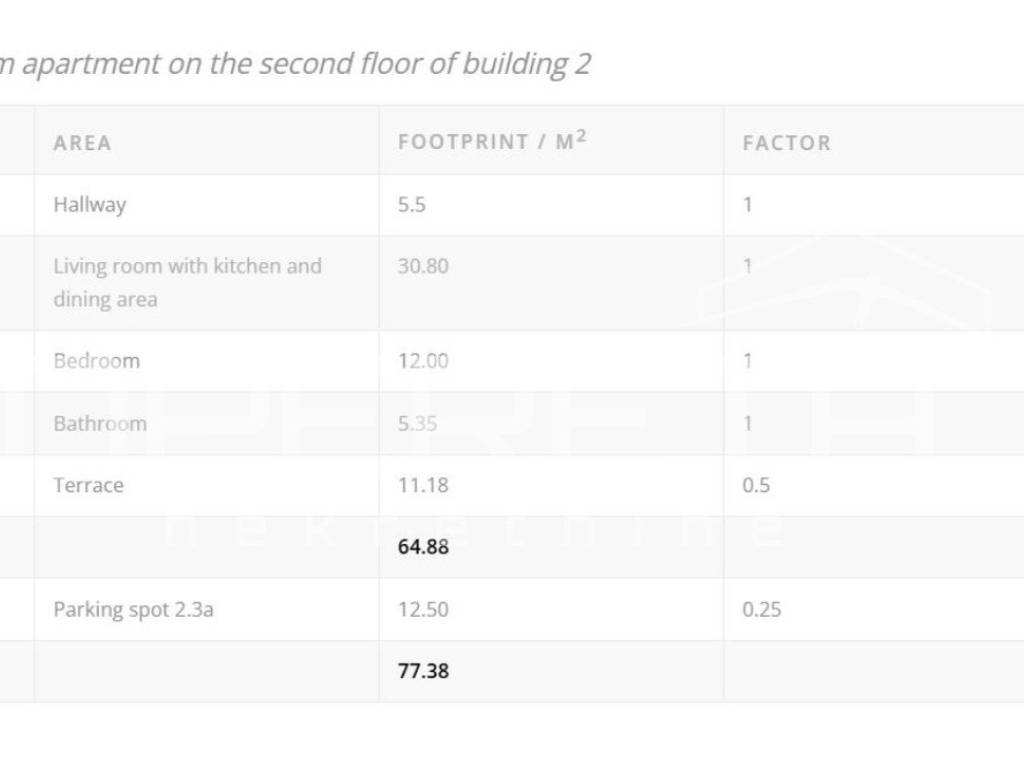Select the 12.00 footprint value

pyautogui.click(x=423, y=361)
